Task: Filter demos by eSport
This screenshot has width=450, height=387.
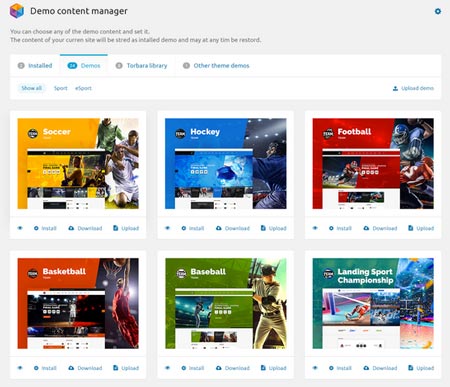Action: point(83,88)
